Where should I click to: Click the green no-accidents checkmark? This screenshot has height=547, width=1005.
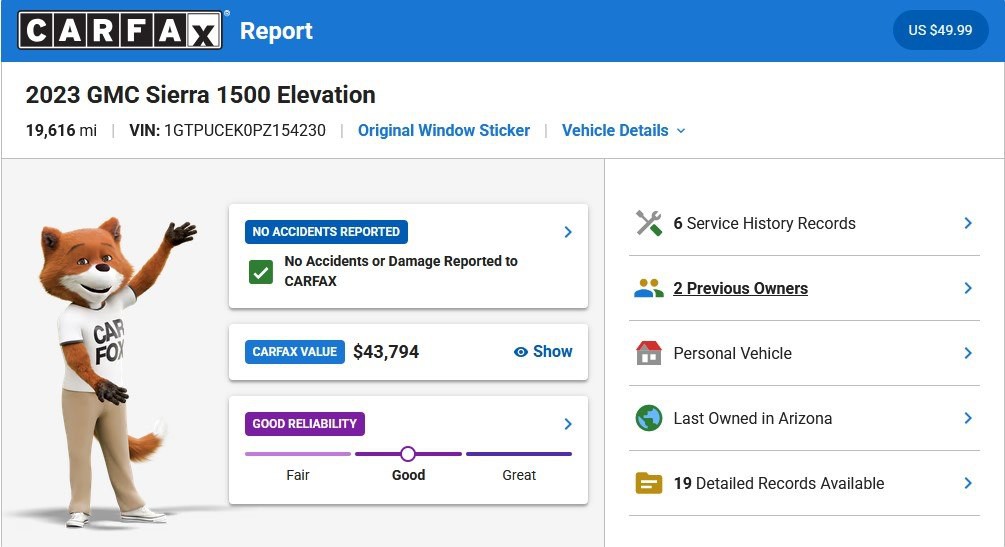261,272
